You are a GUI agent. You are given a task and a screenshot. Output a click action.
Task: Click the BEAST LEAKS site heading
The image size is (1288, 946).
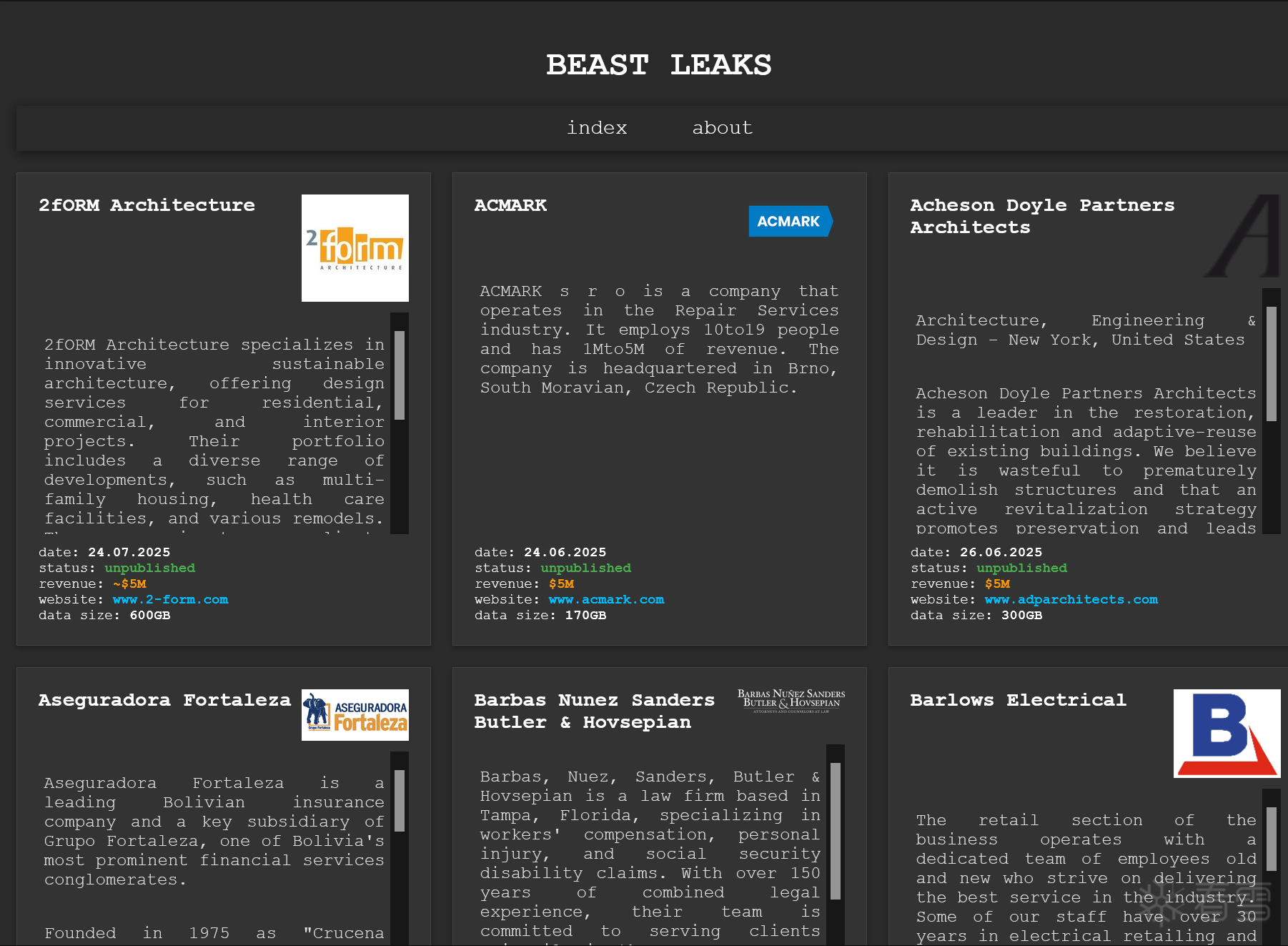(658, 65)
